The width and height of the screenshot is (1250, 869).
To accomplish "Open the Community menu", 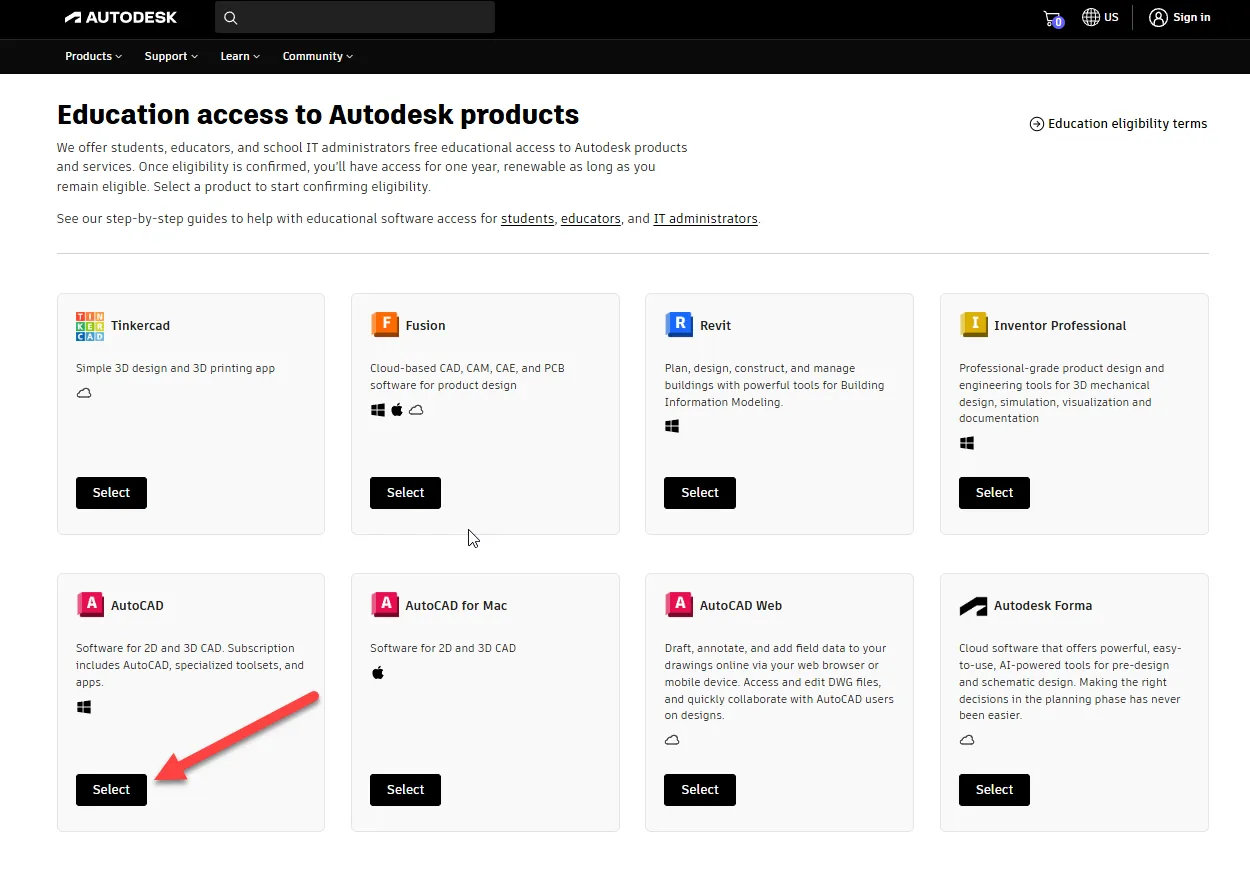I will 317,56.
